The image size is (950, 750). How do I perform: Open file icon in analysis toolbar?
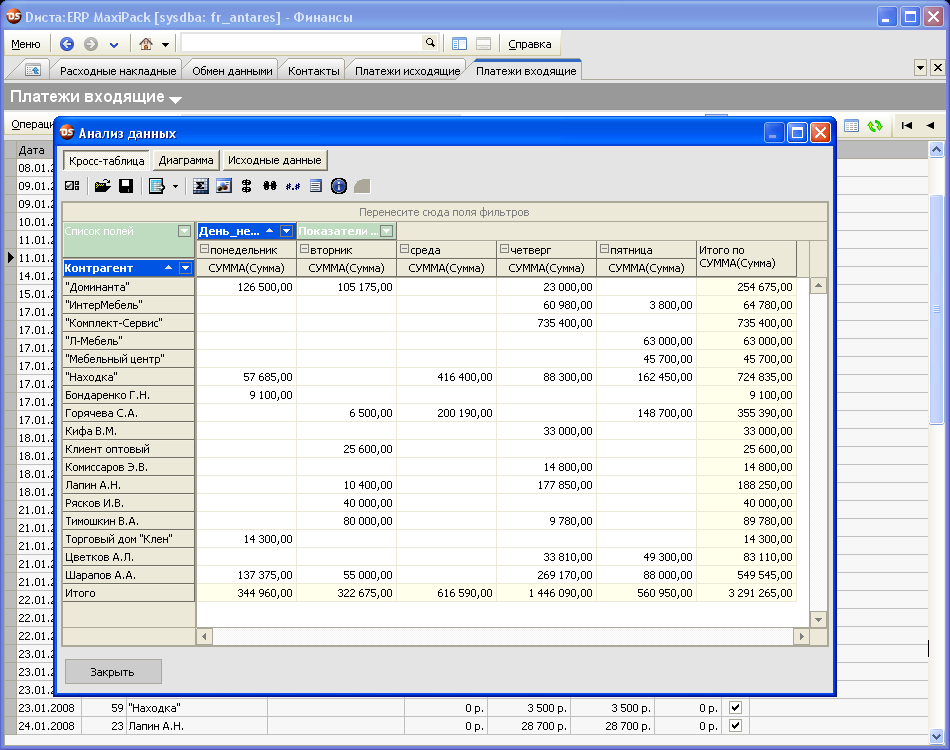click(102, 186)
